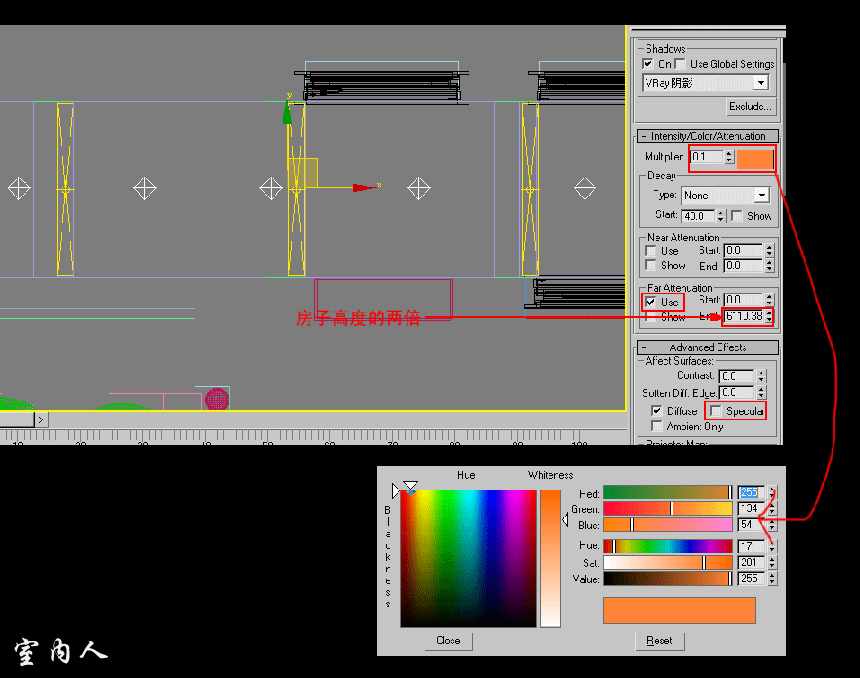Screen dimensions: 860x678
Task: Open the Decay Type dropdown
Action: (x=762, y=195)
